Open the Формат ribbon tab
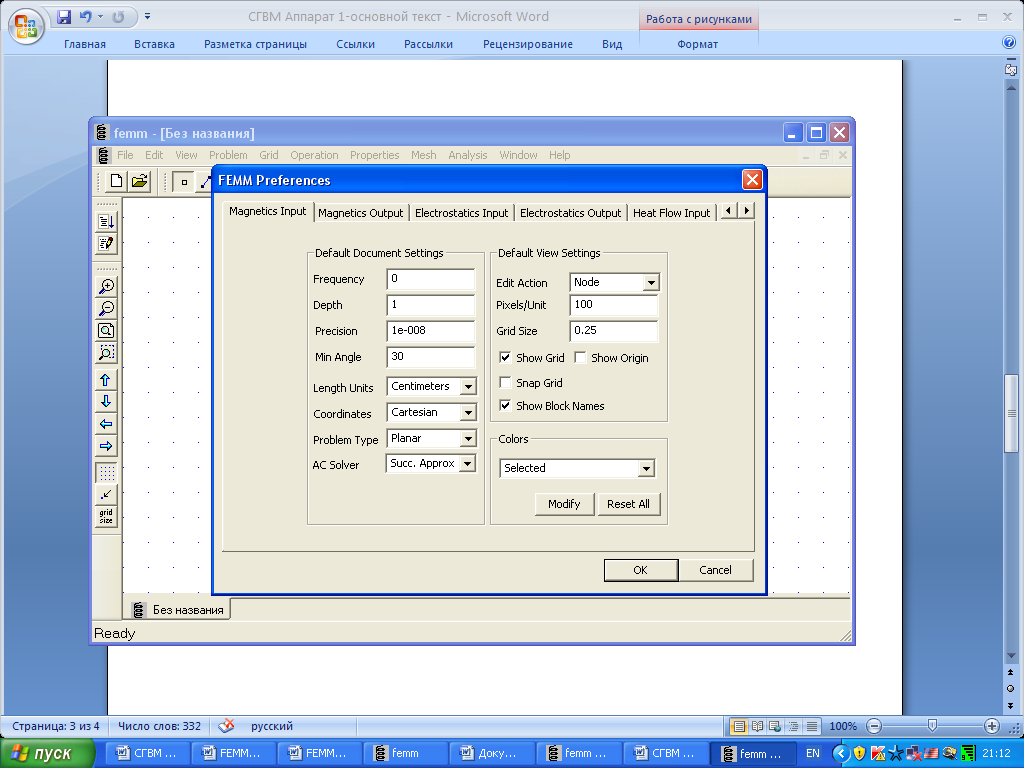 coord(697,44)
